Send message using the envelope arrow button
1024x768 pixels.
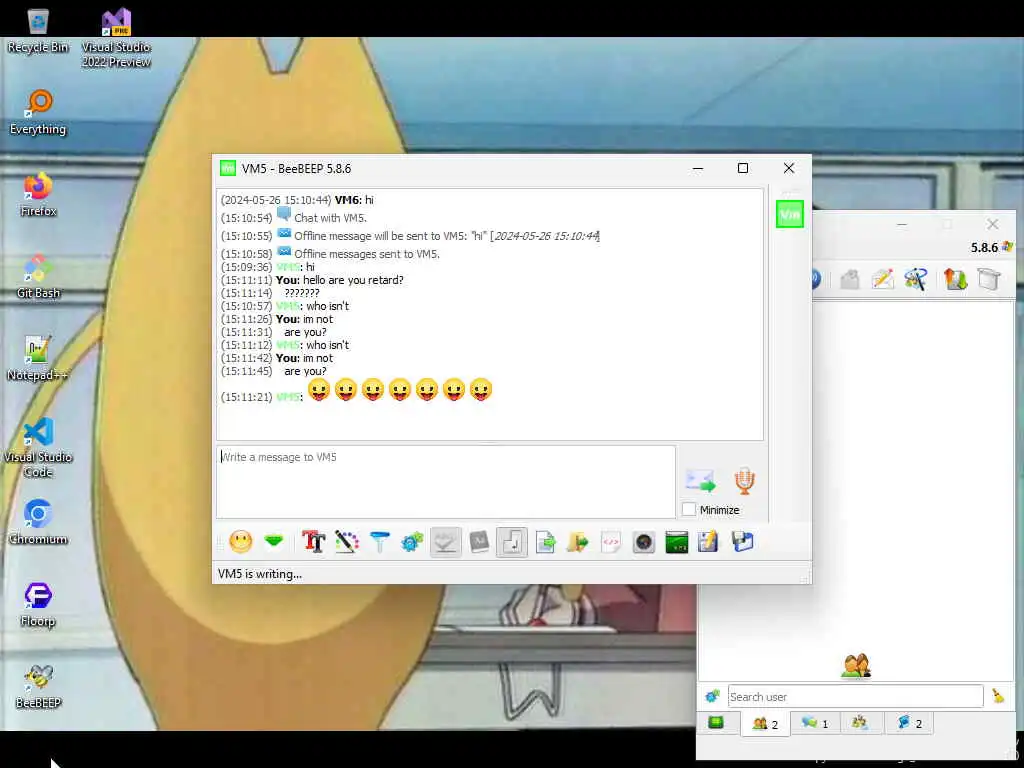[701, 481]
